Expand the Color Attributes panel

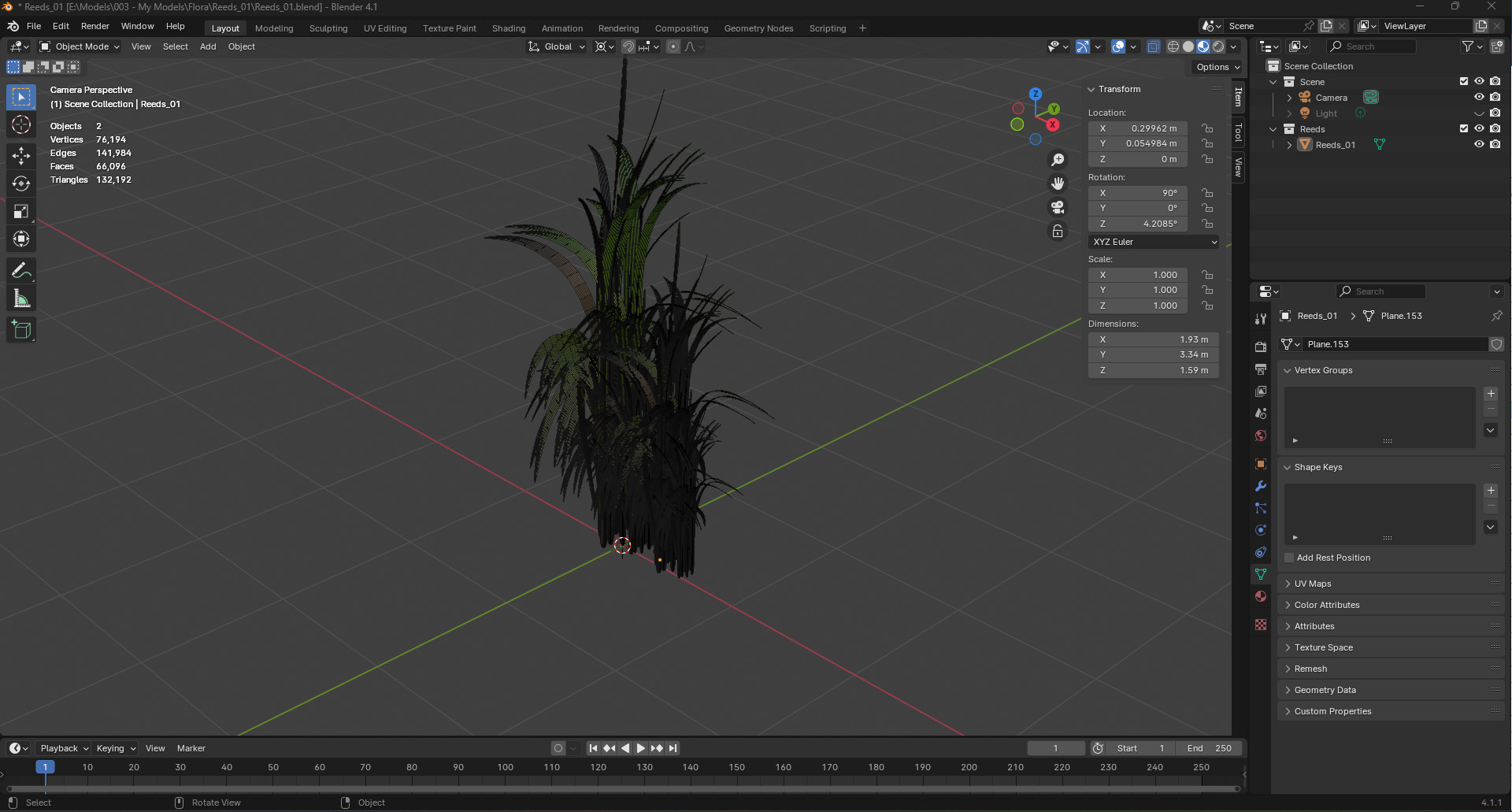[1327, 605]
